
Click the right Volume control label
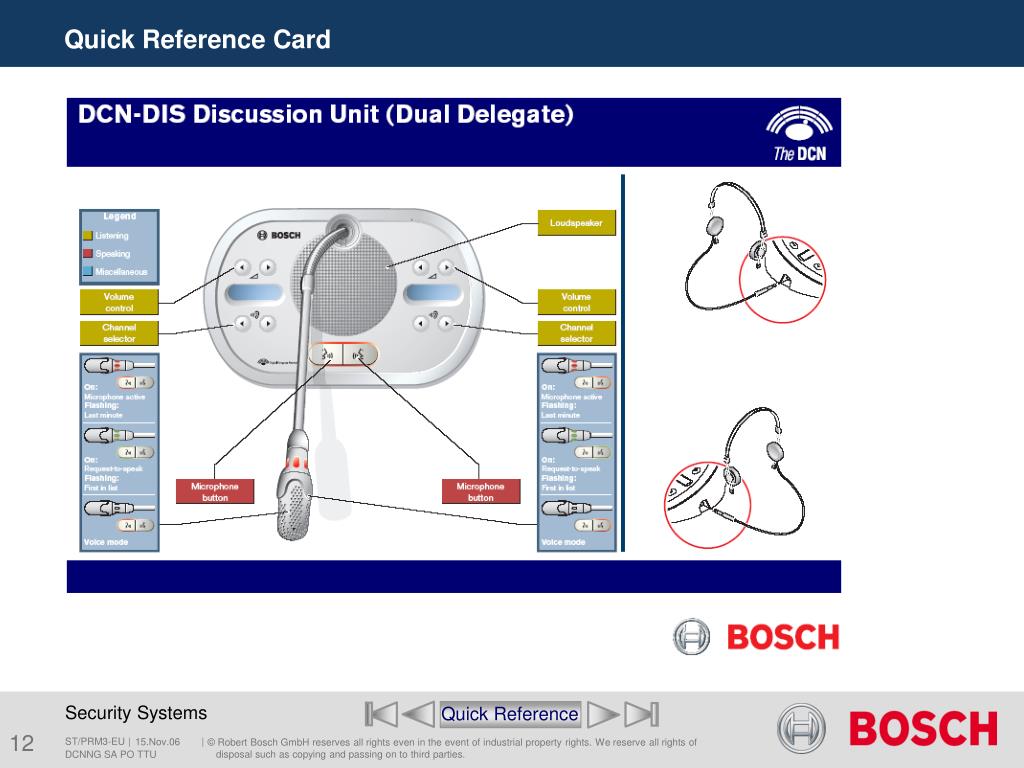click(x=576, y=302)
